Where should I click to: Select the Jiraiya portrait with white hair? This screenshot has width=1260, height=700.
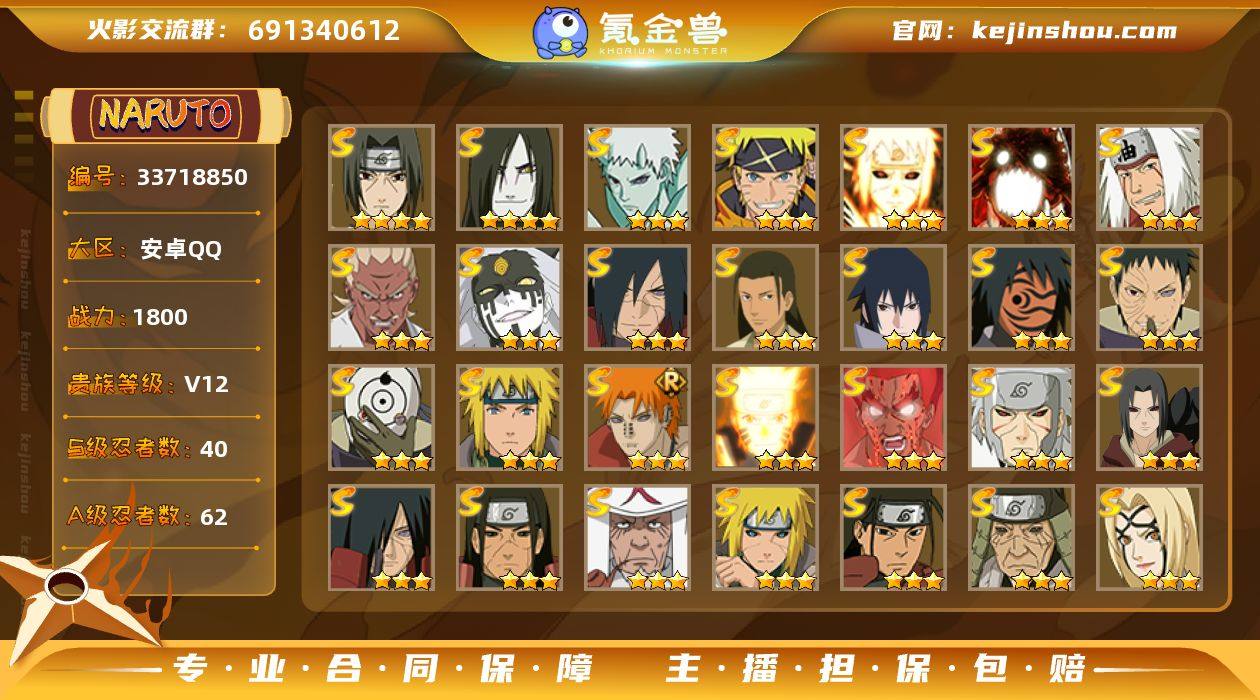point(1149,178)
